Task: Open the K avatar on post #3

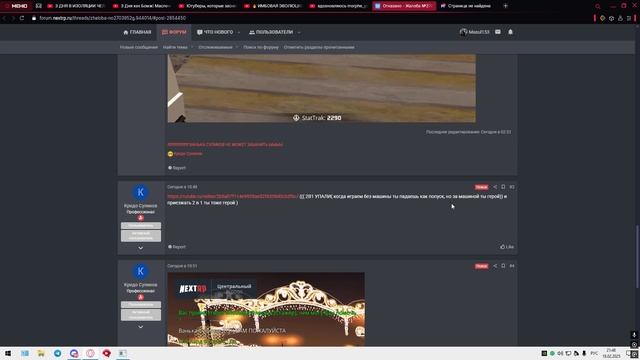Action: click(x=140, y=192)
